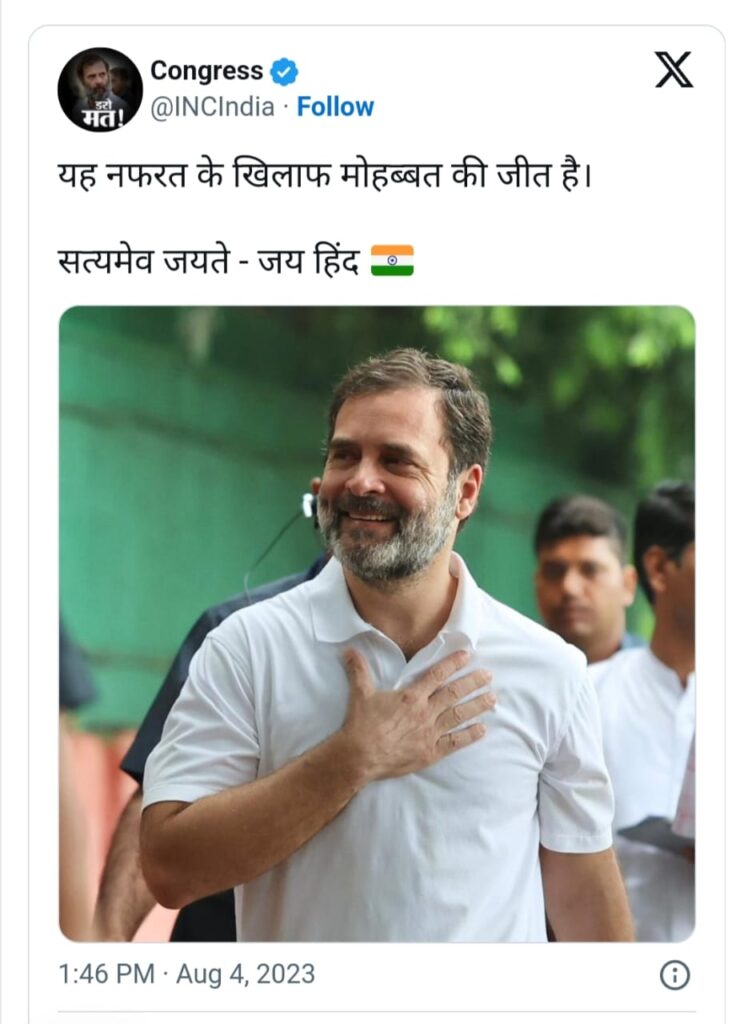Click the "सत्यमेव जयते - जय हिंद" text
The height and width of the screenshot is (1024, 752).
tap(208, 261)
